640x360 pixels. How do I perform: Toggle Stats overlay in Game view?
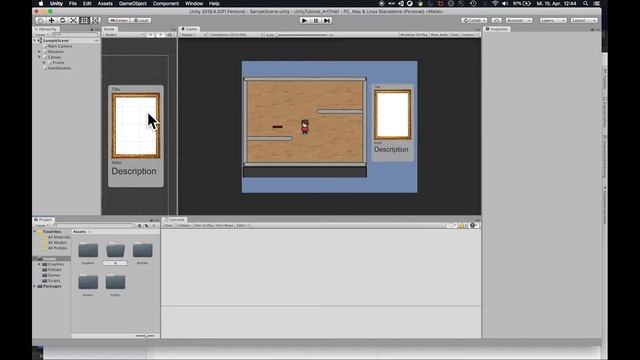pyautogui.click(x=455, y=35)
